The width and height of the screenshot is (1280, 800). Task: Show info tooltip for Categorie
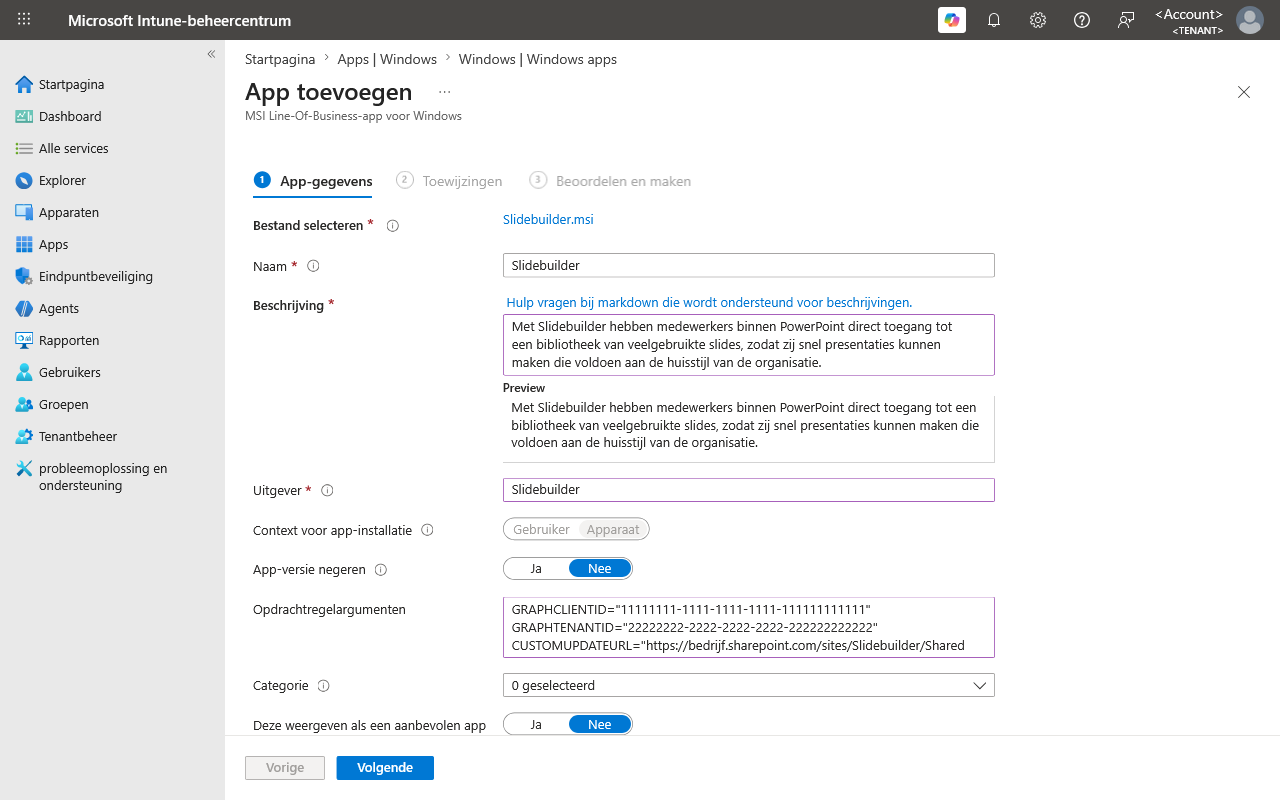tap(323, 686)
